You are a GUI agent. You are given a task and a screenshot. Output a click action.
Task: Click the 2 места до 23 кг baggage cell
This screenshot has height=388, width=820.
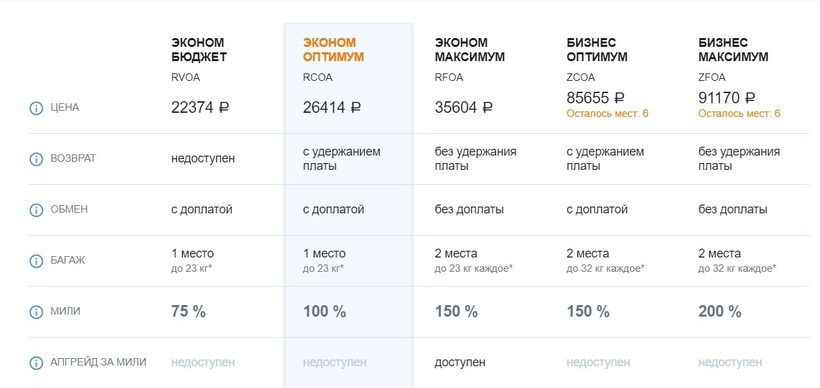coord(473,260)
